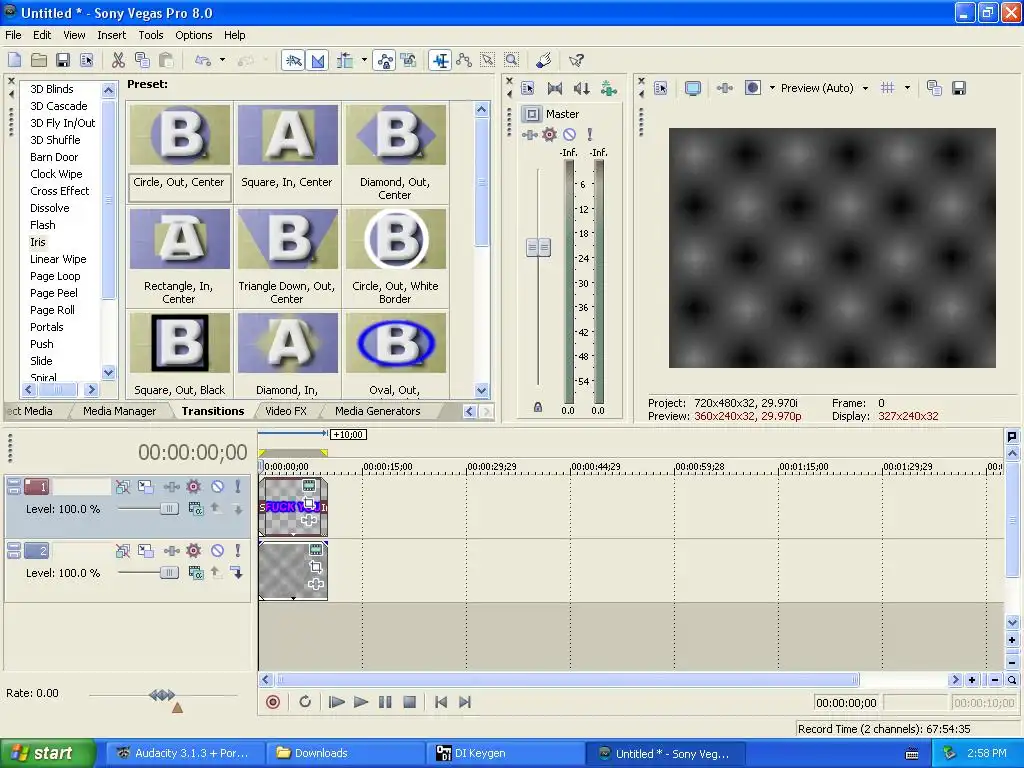Click Play From Start button

pyautogui.click(x=336, y=702)
